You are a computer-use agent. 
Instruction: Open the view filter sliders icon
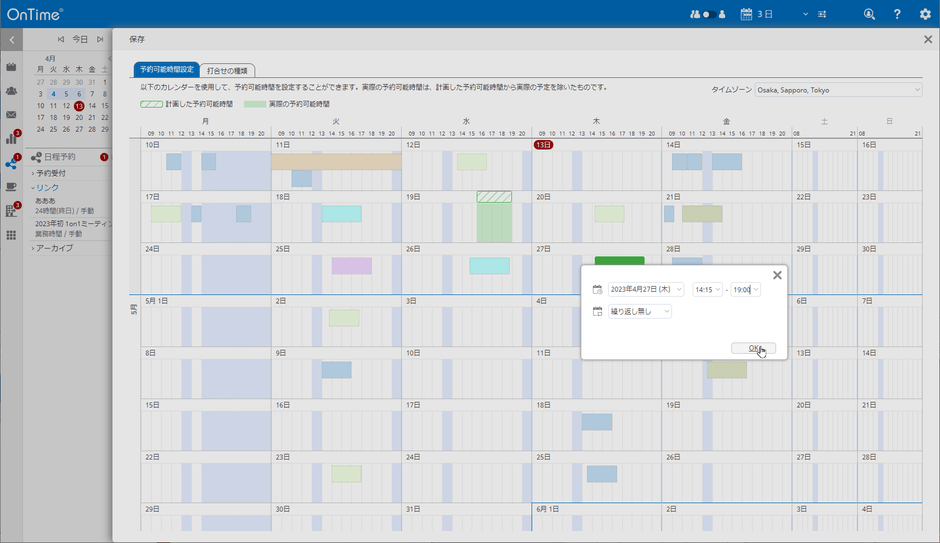[x=822, y=14]
